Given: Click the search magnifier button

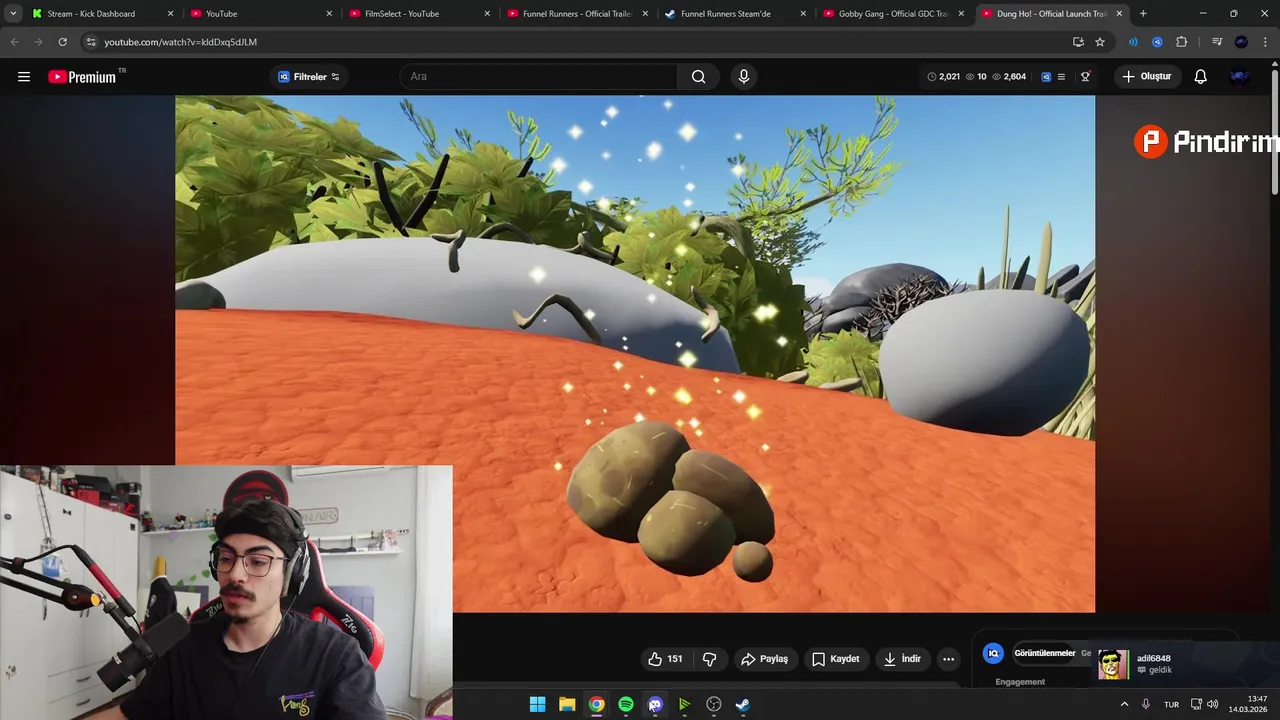Looking at the screenshot, I should (698, 77).
